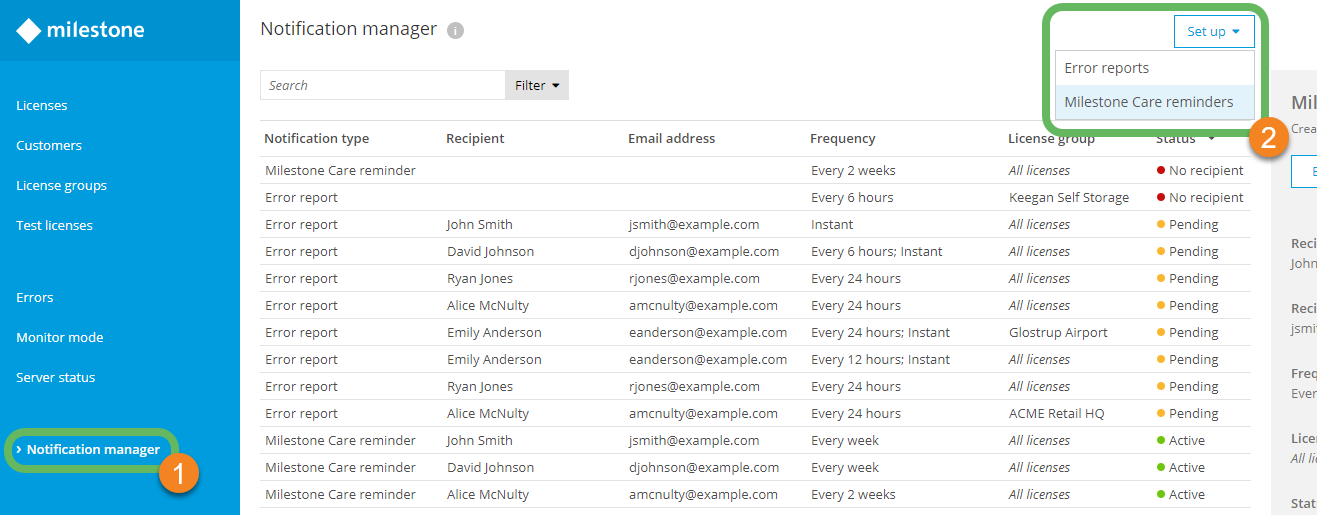Select Notification manager in the sidebar
The height and width of the screenshot is (515, 1317).
point(93,450)
